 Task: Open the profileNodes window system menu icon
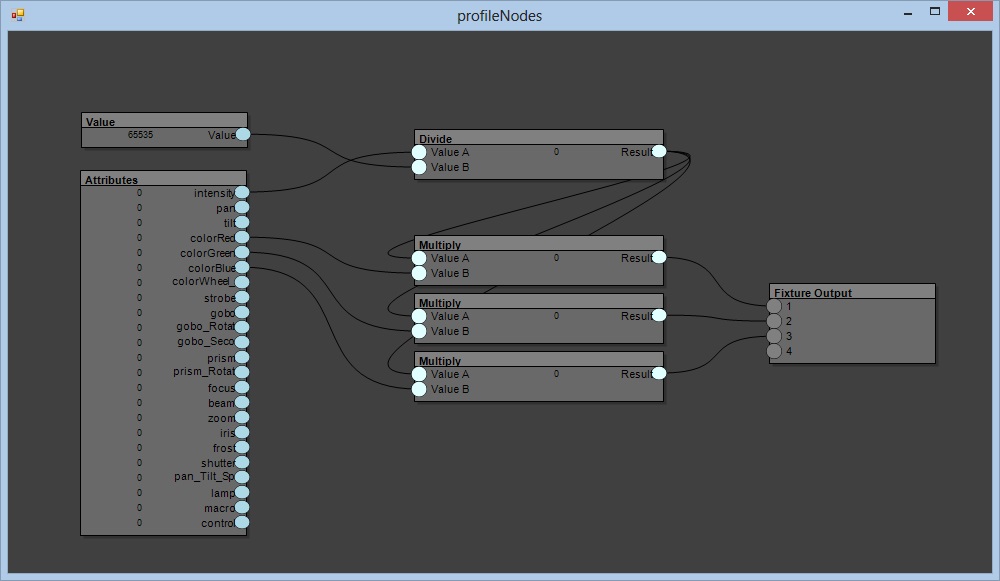pos(17,15)
